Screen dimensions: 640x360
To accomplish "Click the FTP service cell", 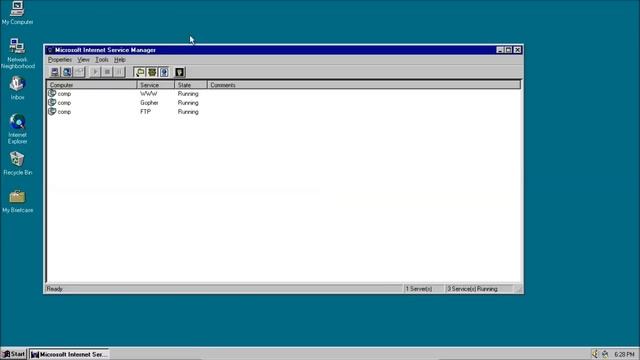I will 145,112.
